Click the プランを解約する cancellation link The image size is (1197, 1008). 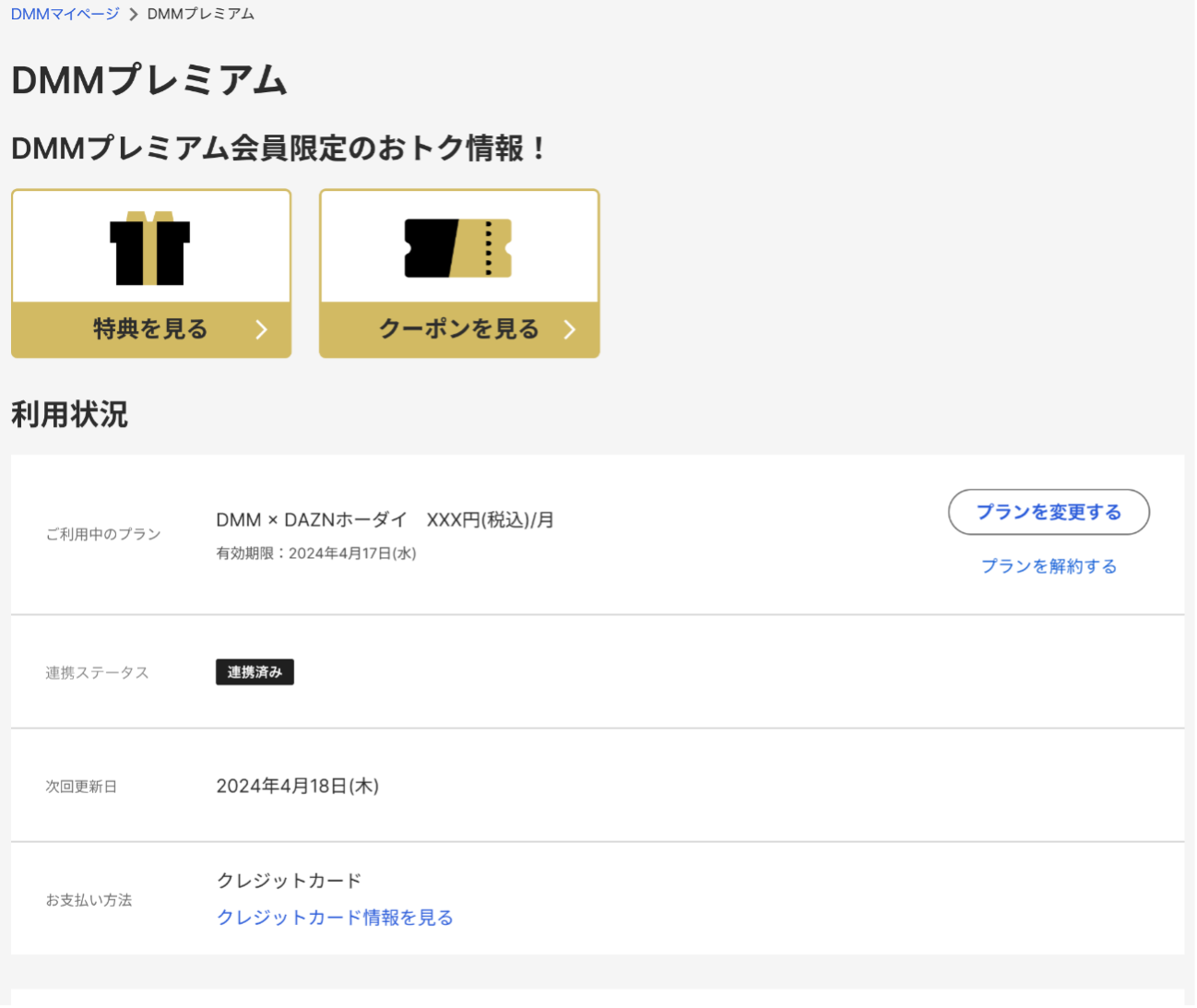point(1048,566)
